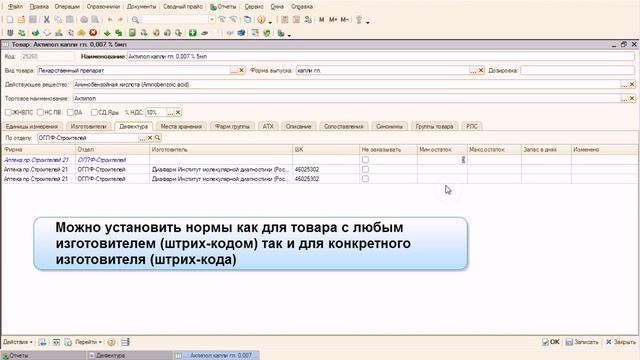Click the yellow question help icon at bottom

[111, 342]
